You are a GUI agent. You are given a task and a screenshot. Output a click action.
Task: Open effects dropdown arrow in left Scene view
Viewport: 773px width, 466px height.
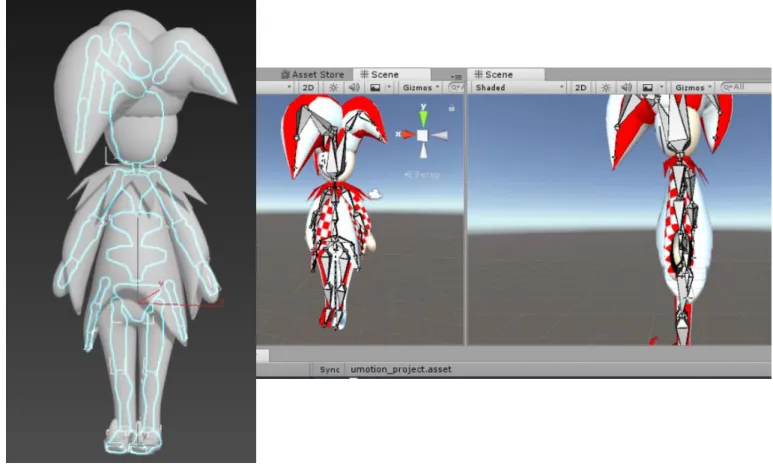[389, 88]
